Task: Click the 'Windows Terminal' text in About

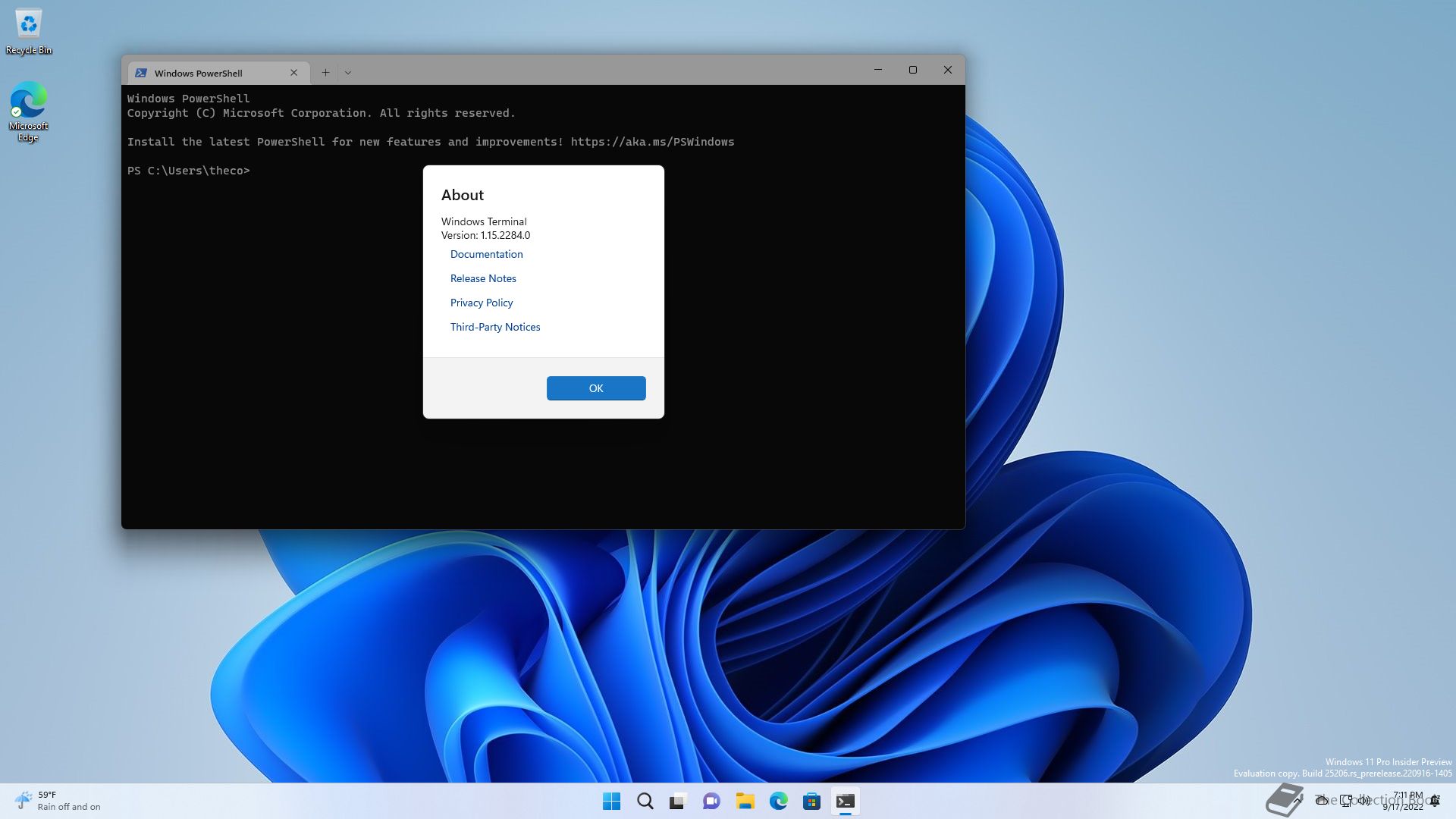Action: click(x=484, y=221)
